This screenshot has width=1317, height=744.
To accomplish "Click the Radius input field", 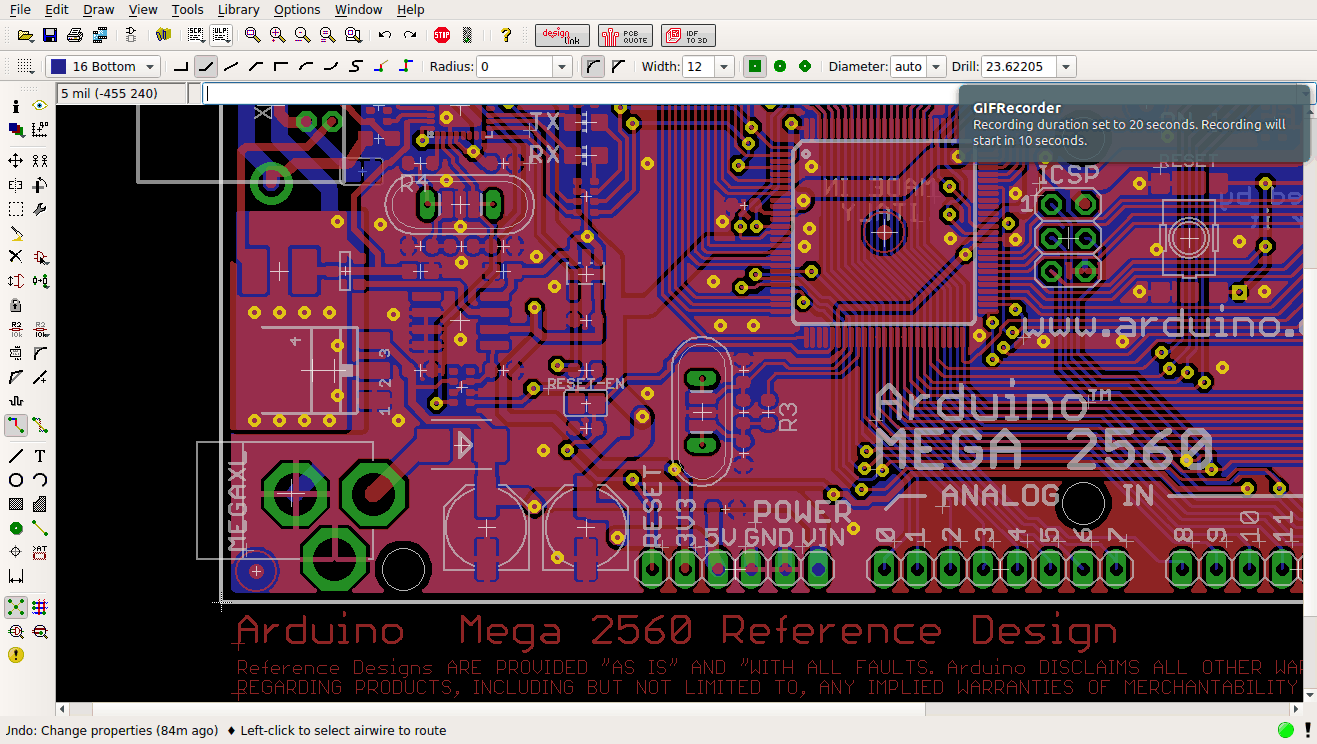I will [x=515, y=67].
